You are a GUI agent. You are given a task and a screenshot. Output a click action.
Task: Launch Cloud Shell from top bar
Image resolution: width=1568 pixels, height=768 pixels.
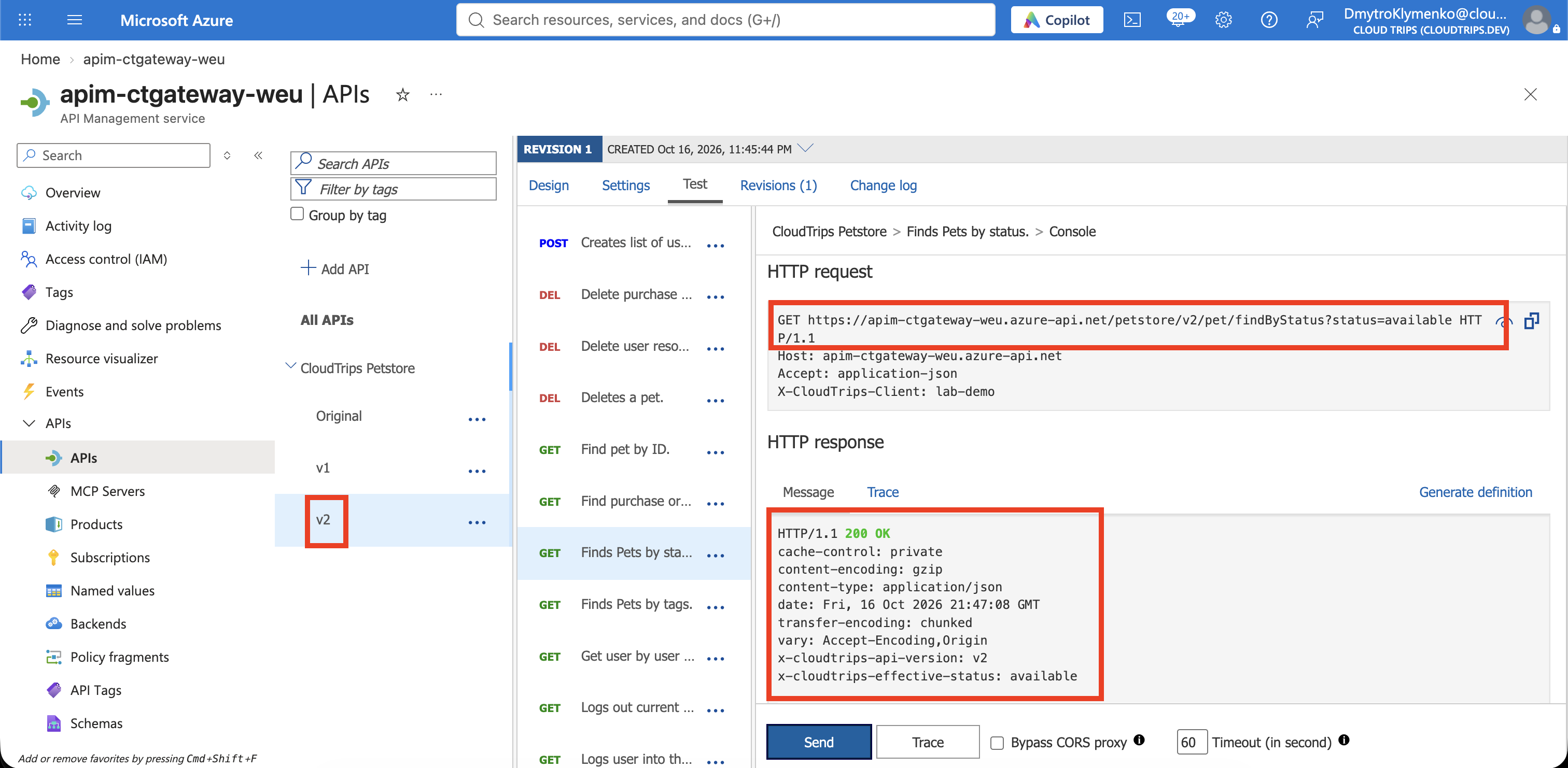(1132, 20)
